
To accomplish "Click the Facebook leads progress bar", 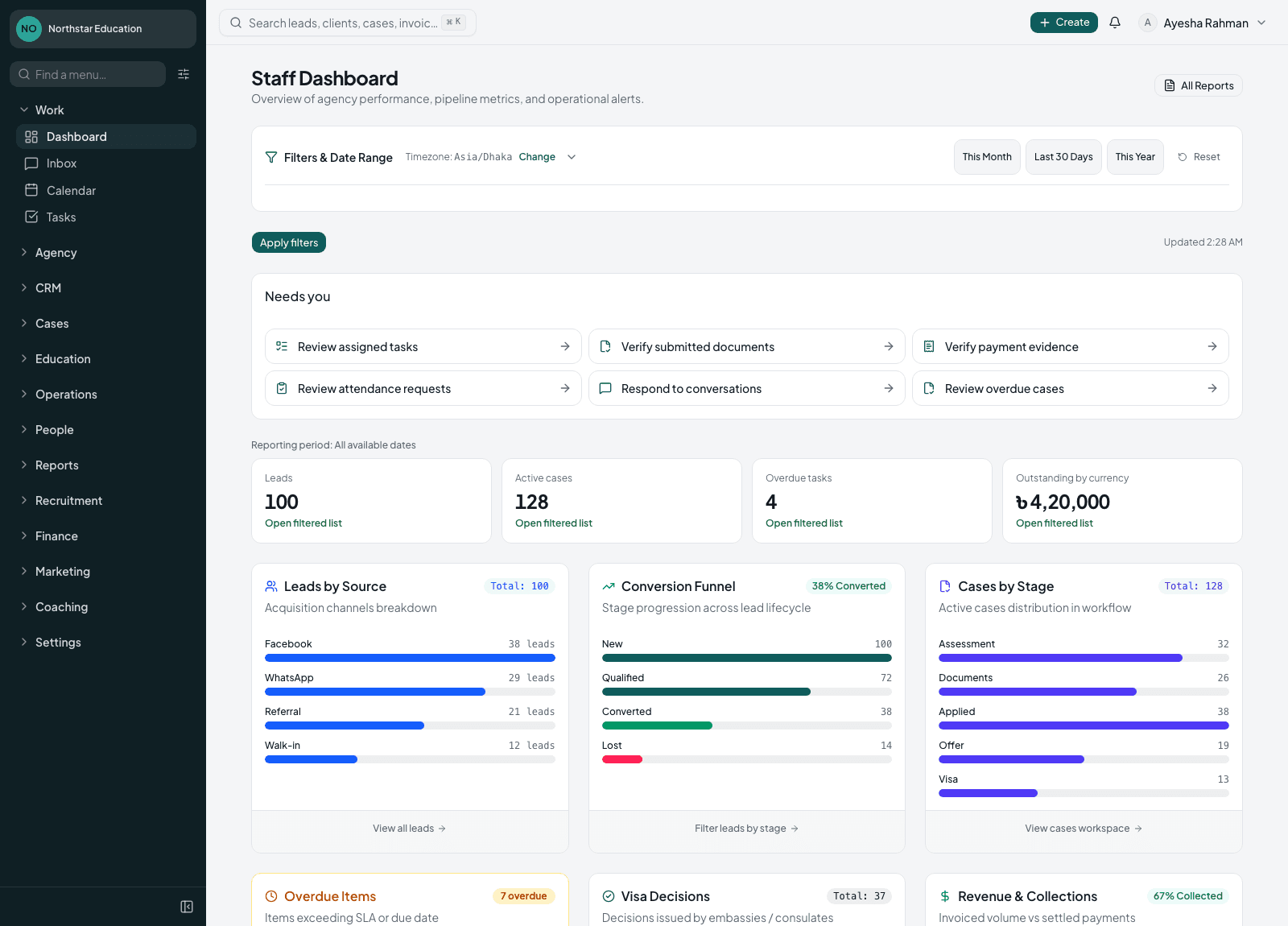I will pyautogui.click(x=410, y=658).
